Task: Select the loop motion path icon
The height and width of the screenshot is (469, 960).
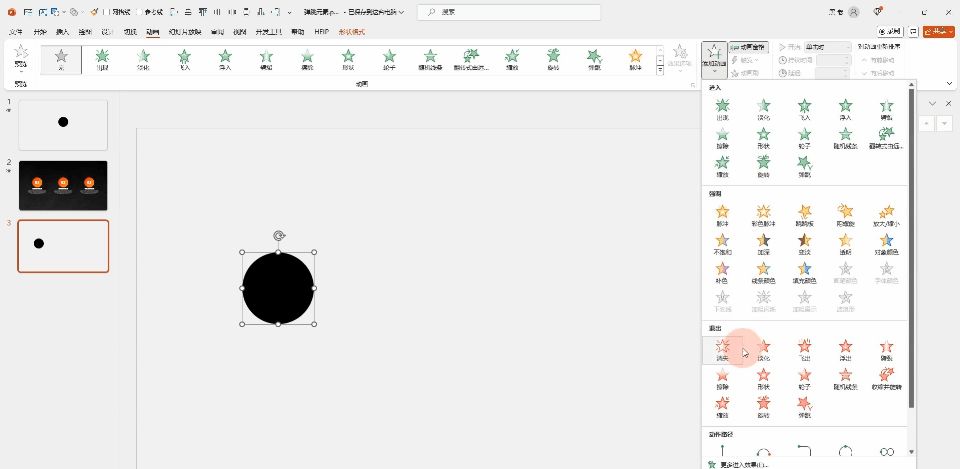Action: (887, 452)
